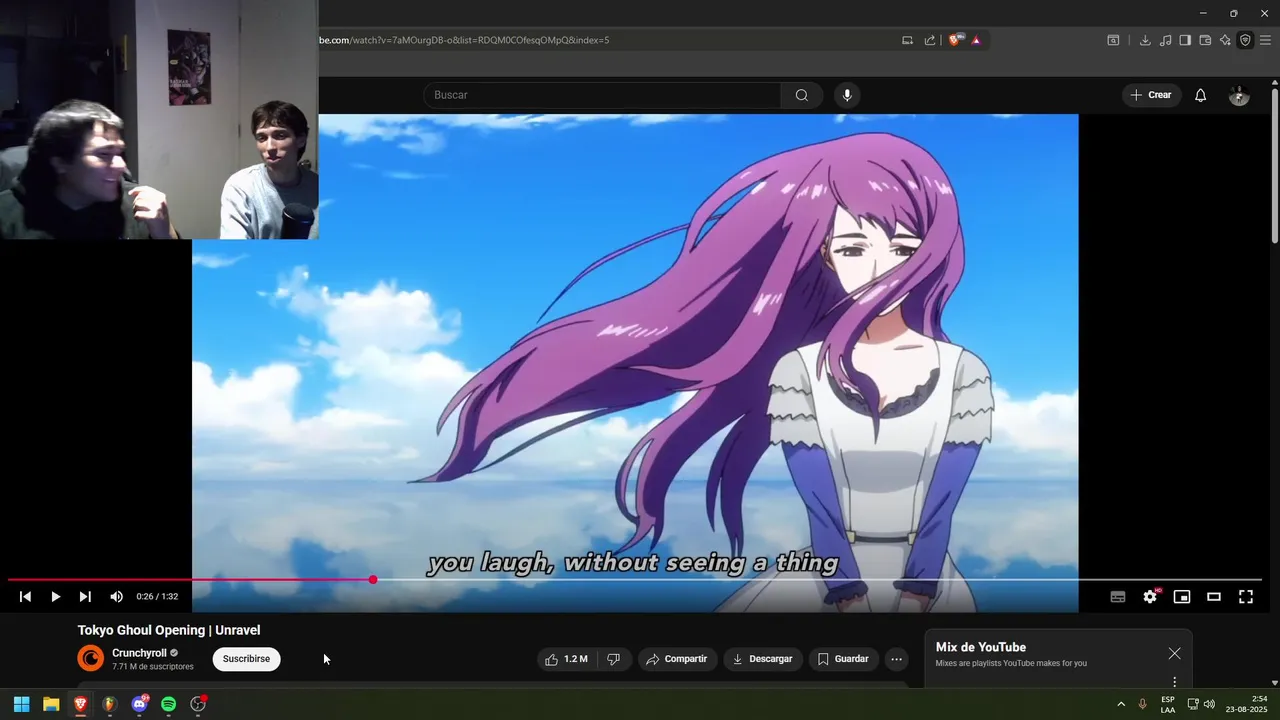Image resolution: width=1280 pixels, height=720 pixels.
Task: Open the browser downloads icon
Action: click(x=1145, y=40)
